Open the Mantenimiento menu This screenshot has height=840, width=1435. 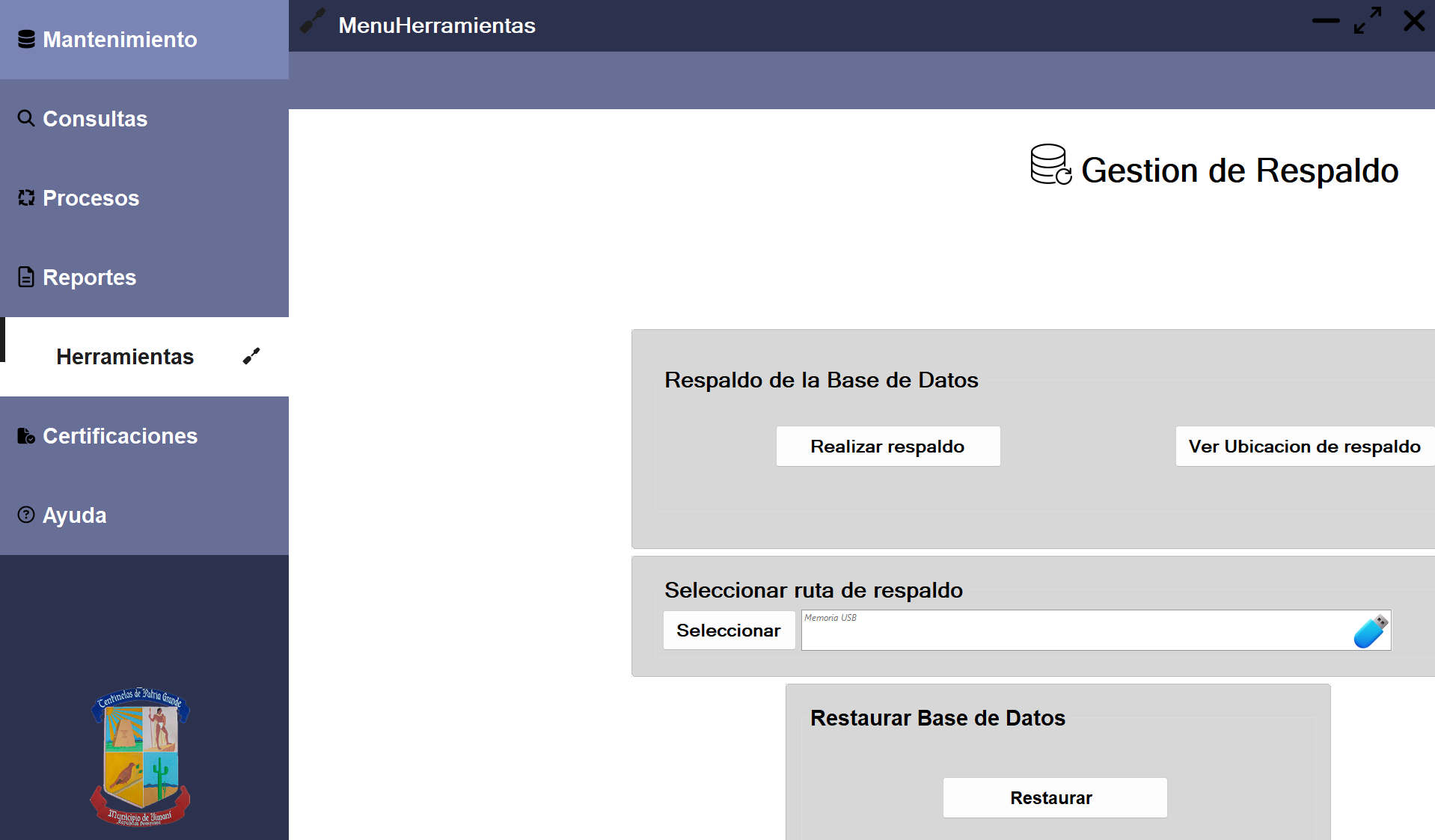pos(144,40)
